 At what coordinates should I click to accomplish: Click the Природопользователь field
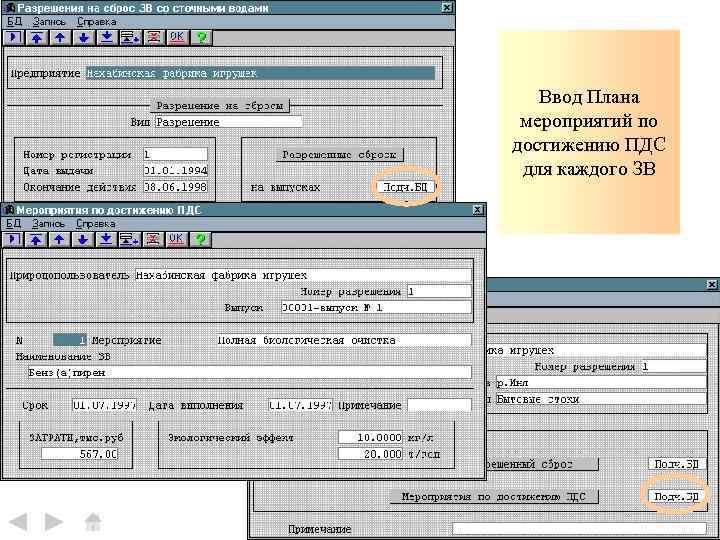(303, 275)
